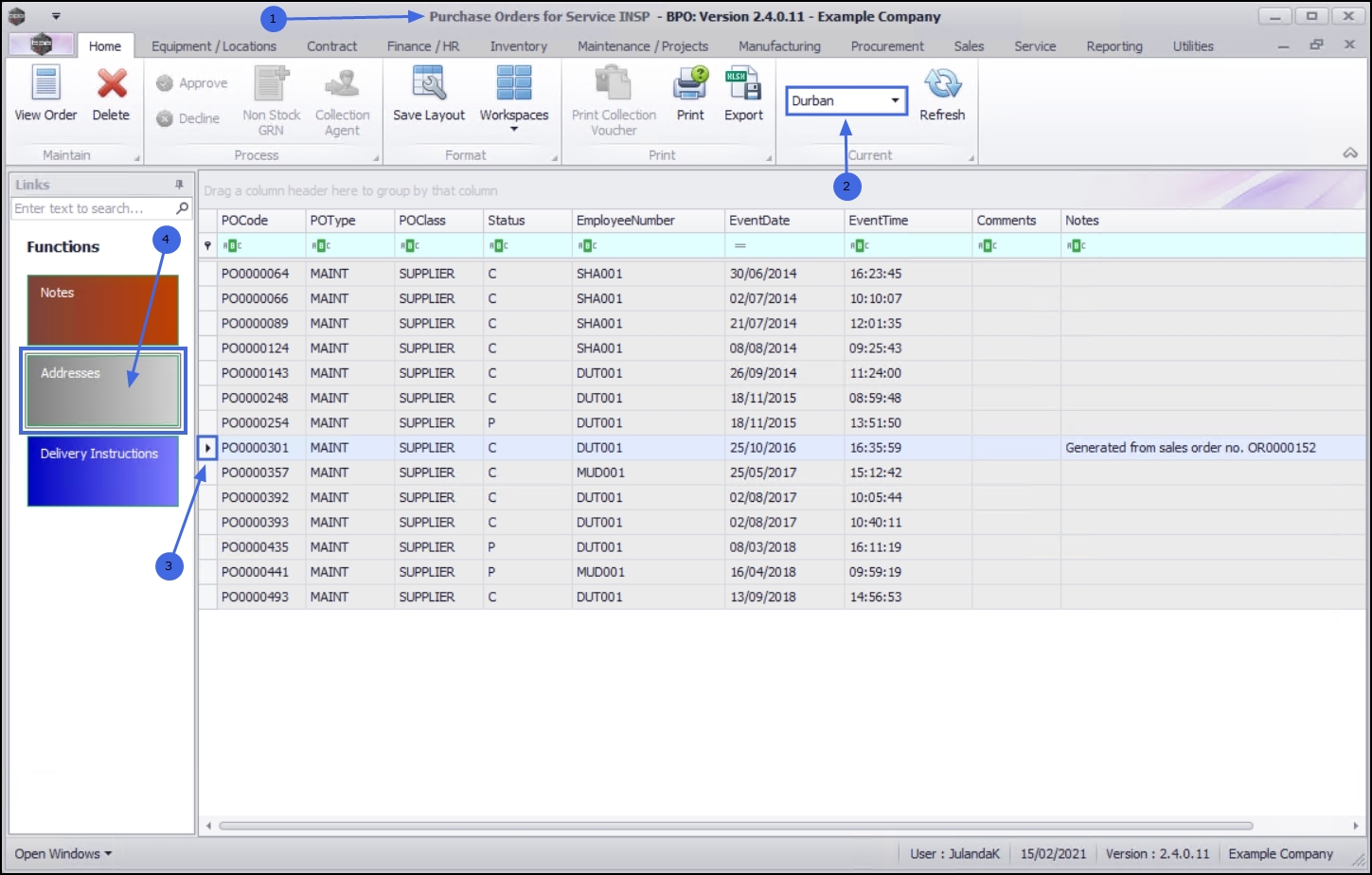
Task: Click the red Delete icon
Action: [111, 85]
